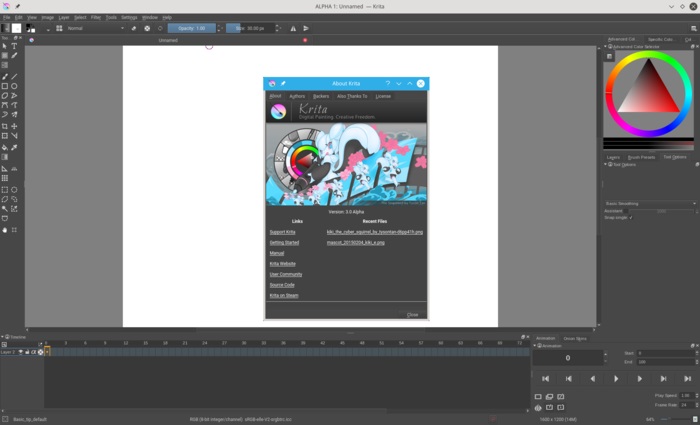Viewport: 700px width, 425px height.
Task: Select the Move tool
Action: pyautogui.click(x=14, y=127)
